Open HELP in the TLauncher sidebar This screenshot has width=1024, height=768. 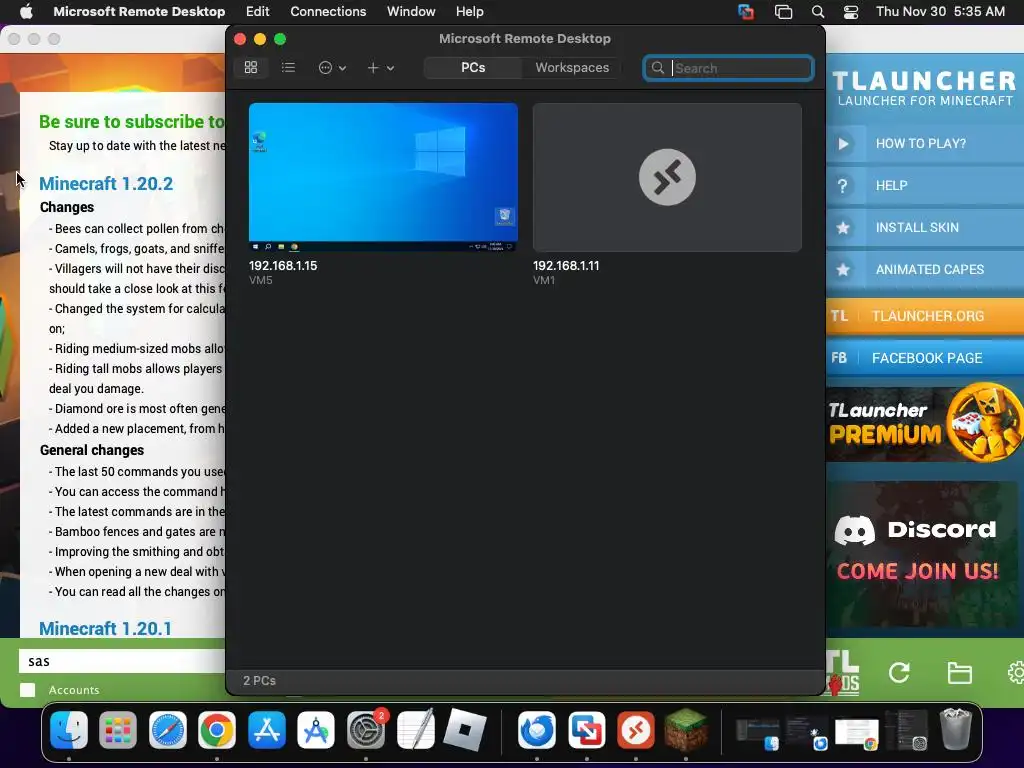pos(925,185)
